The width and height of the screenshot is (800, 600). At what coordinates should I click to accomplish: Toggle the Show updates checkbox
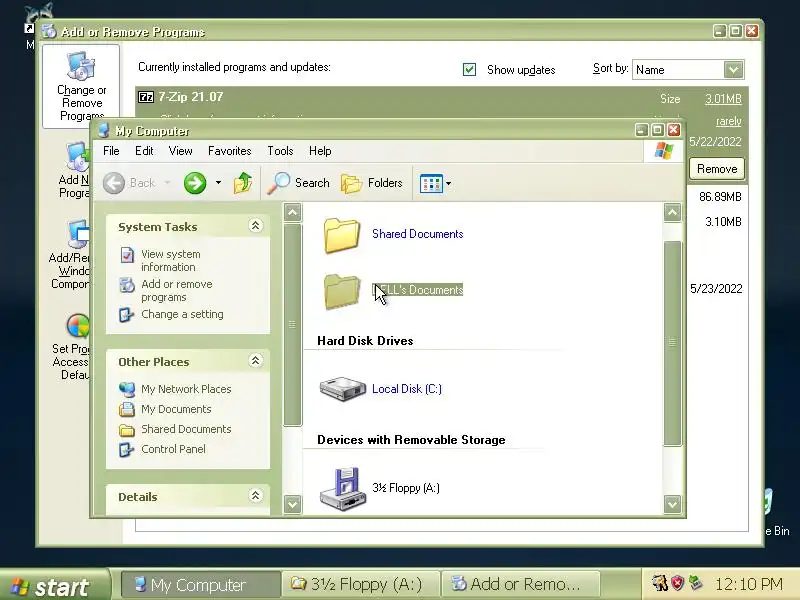[469, 69]
